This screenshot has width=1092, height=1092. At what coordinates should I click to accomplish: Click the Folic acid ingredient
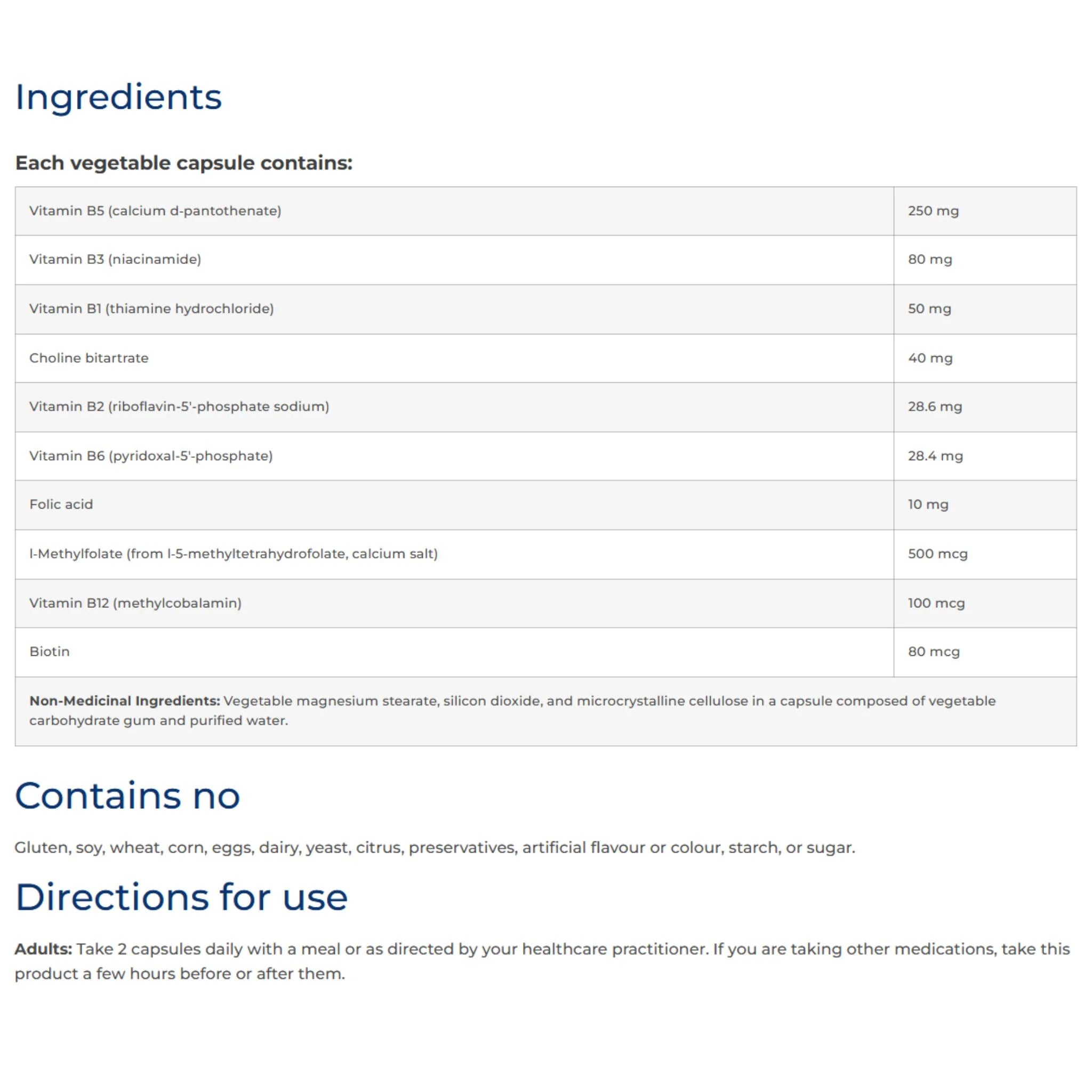click(x=61, y=504)
